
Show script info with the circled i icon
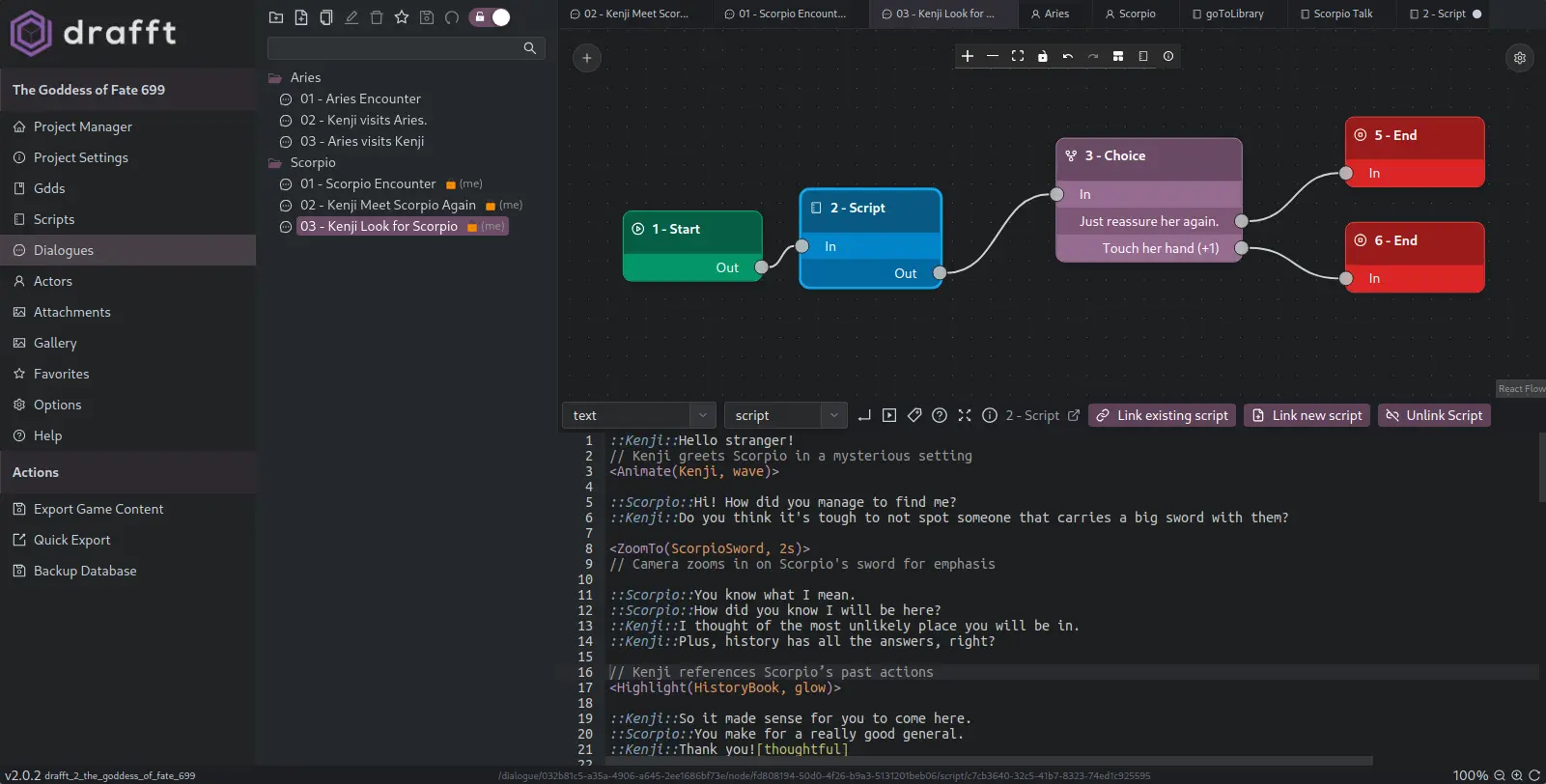click(x=990, y=415)
